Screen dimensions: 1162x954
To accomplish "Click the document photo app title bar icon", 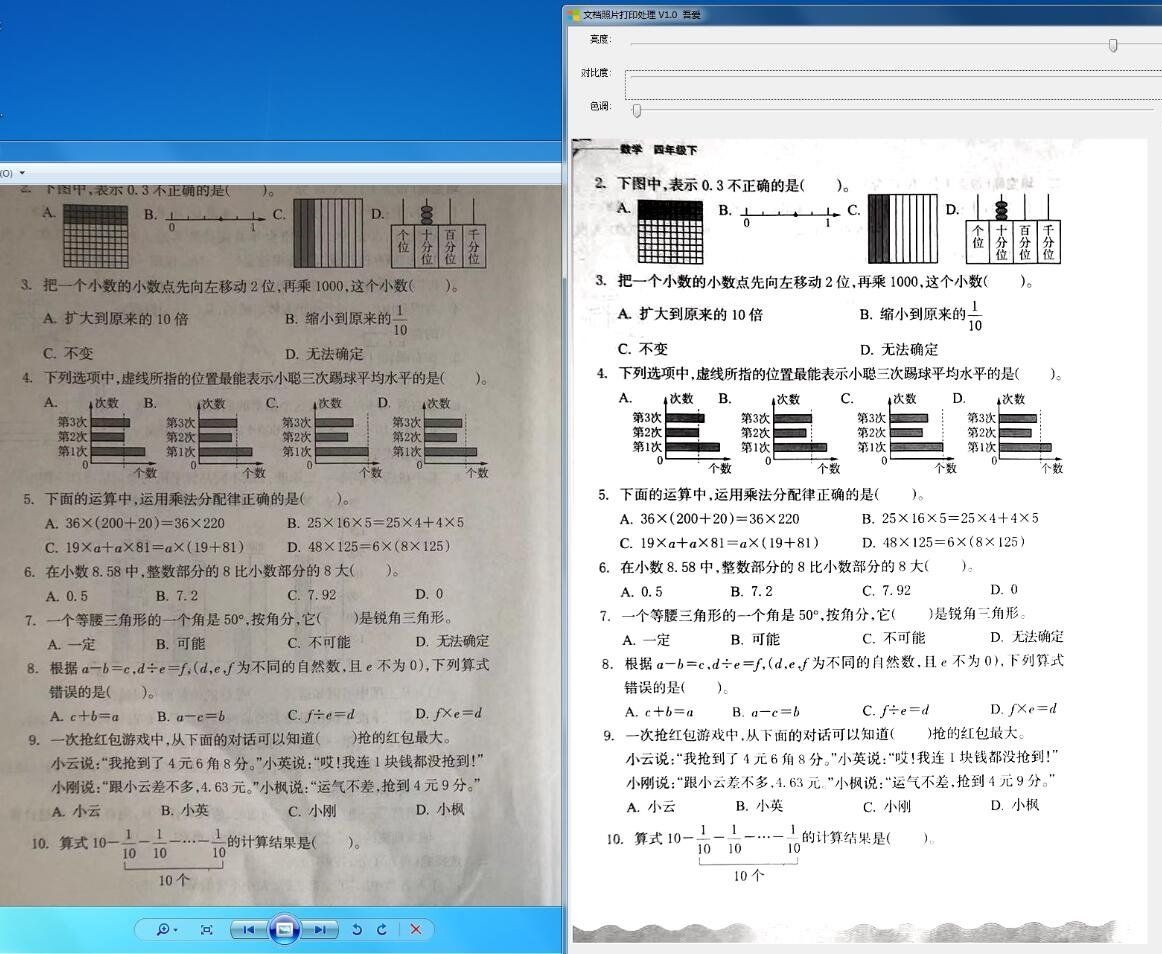I will click(x=573, y=14).
